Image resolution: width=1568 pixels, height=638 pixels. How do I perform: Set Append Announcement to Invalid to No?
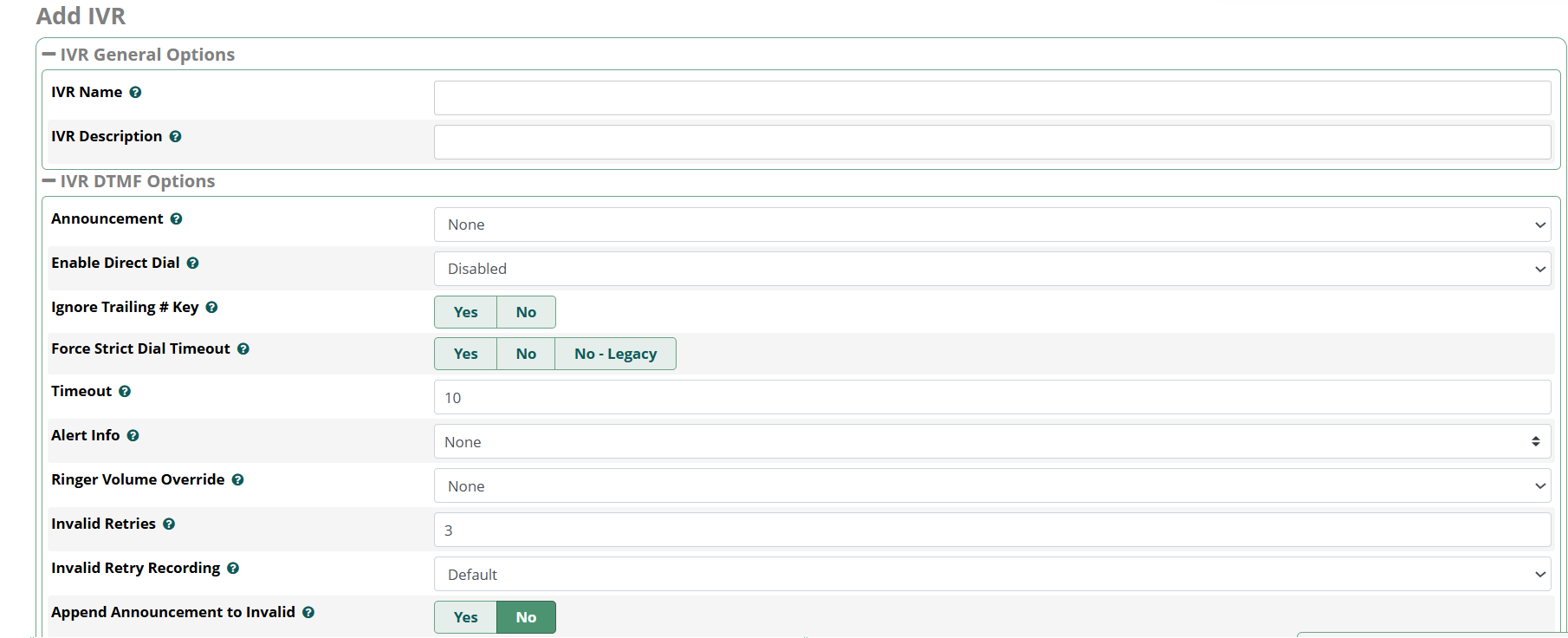[526, 617]
